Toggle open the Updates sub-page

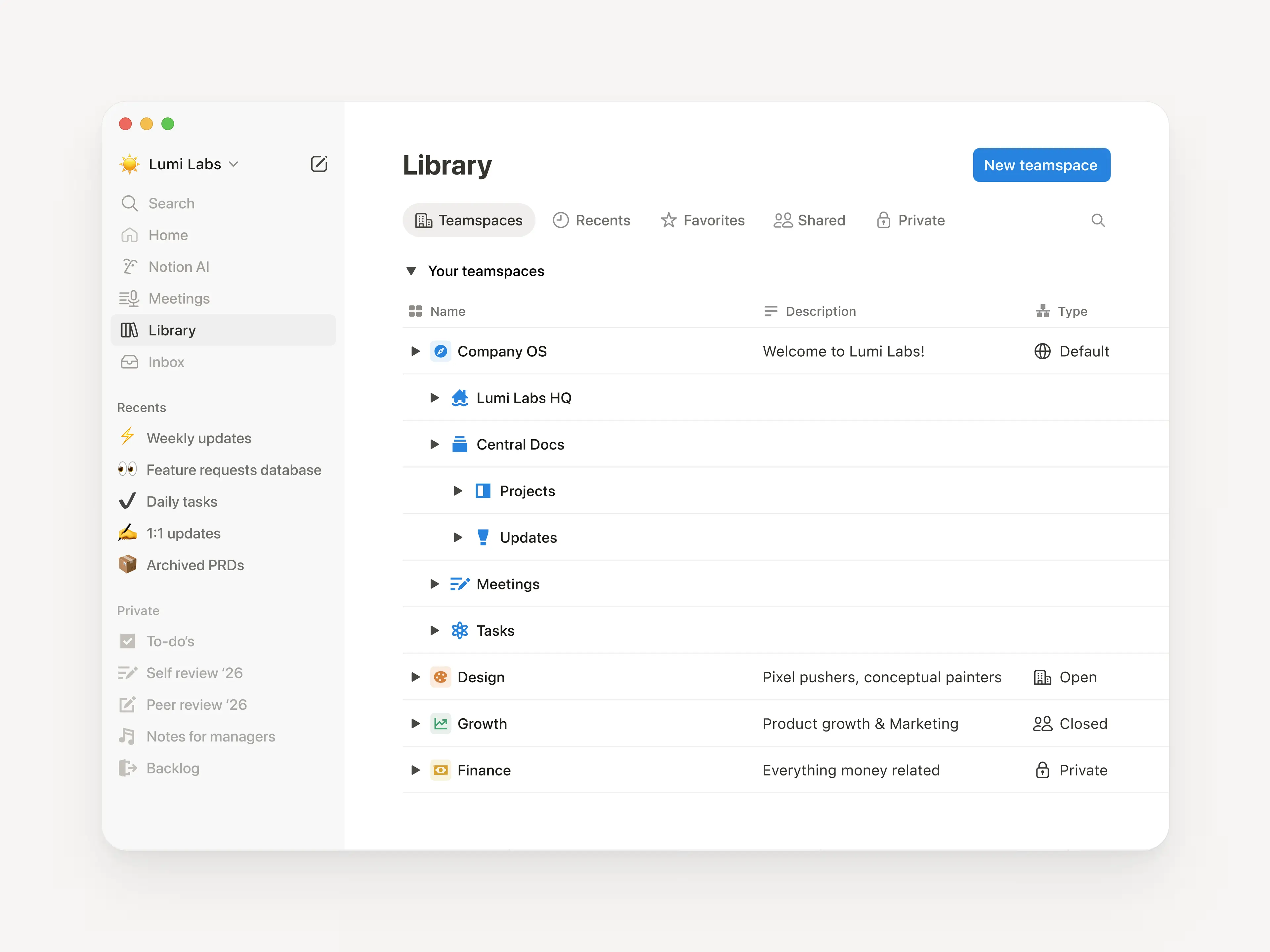(x=457, y=537)
